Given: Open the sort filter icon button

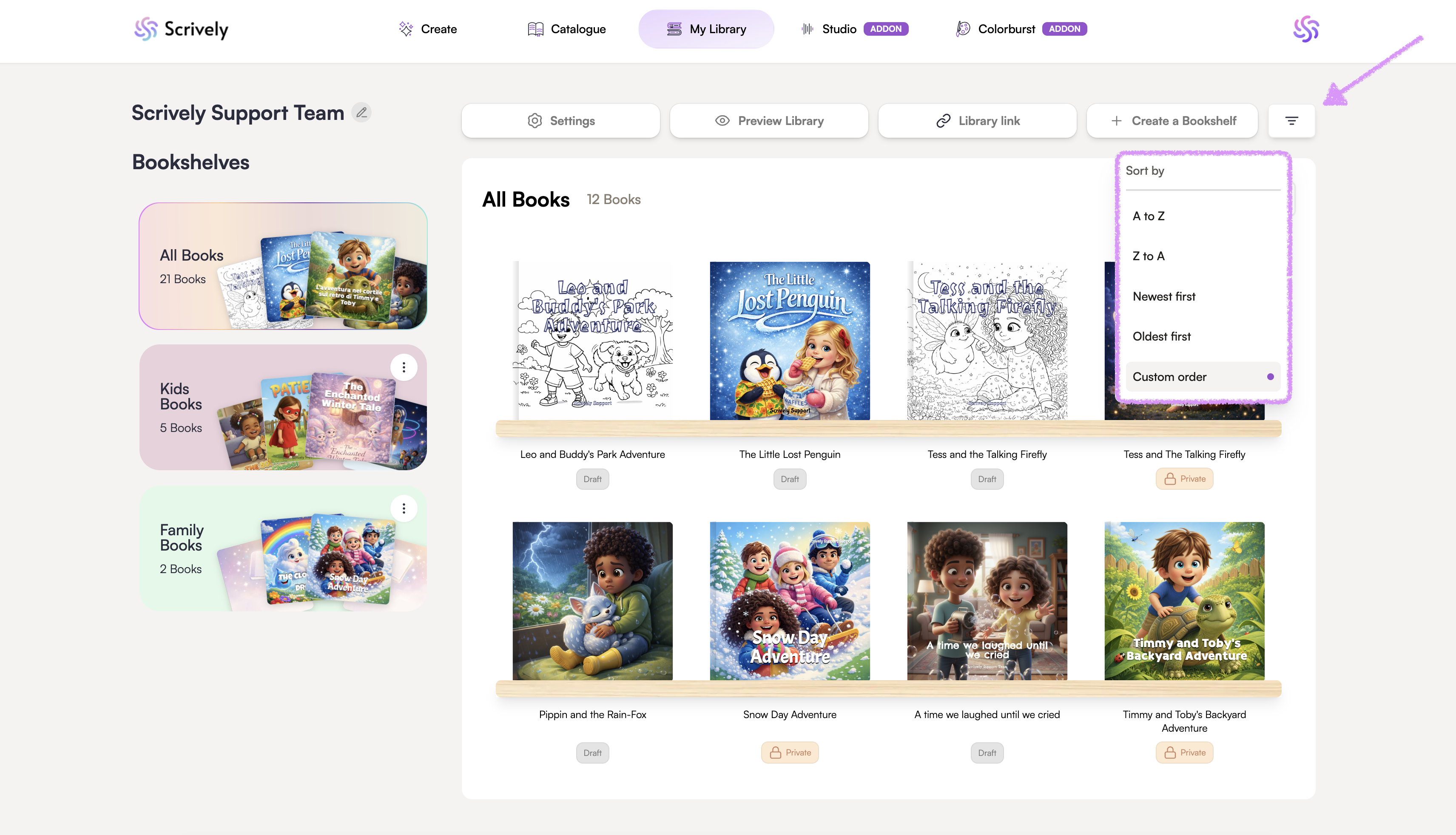Looking at the screenshot, I should coord(1291,120).
